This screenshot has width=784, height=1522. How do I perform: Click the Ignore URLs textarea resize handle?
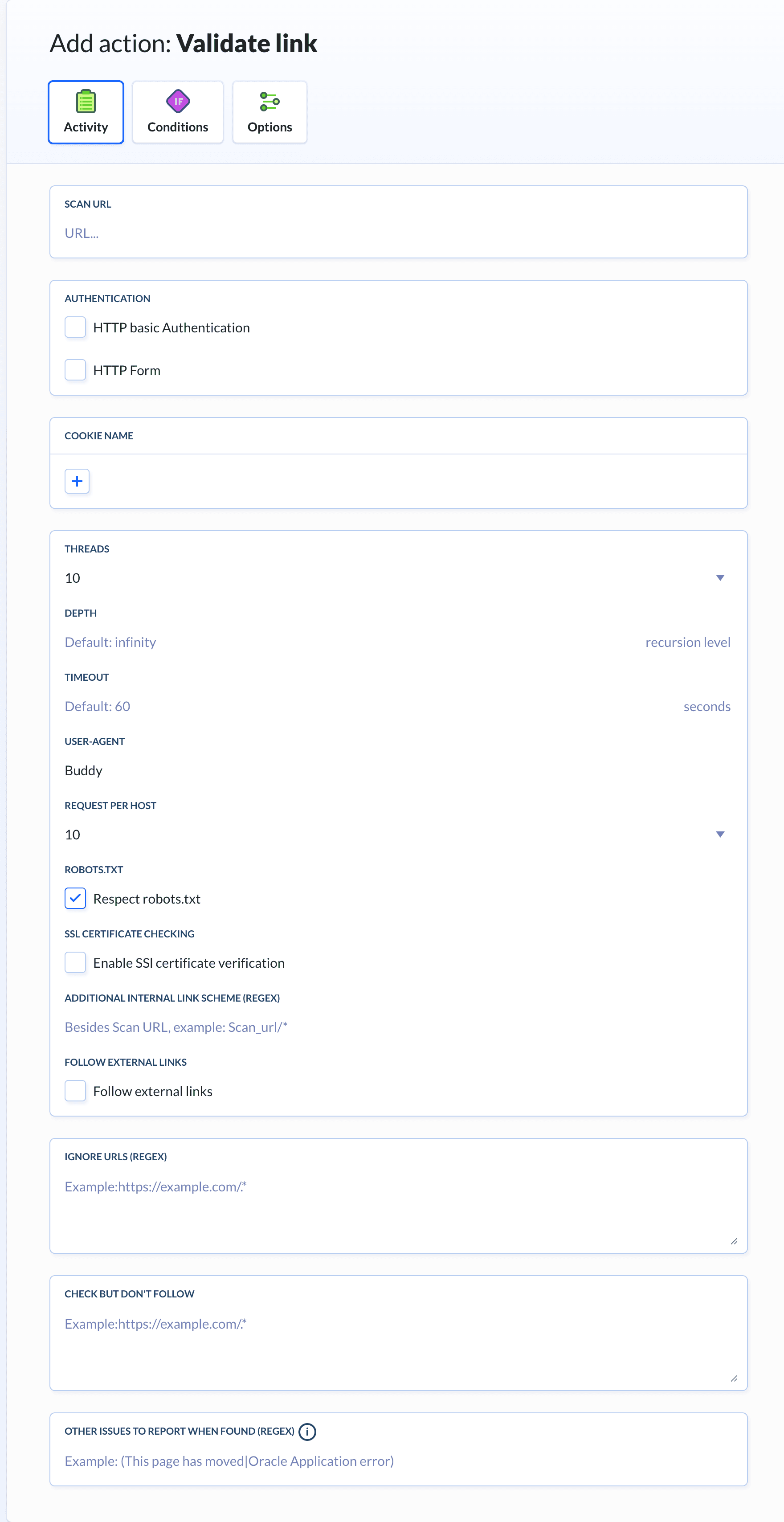click(x=734, y=1241)
